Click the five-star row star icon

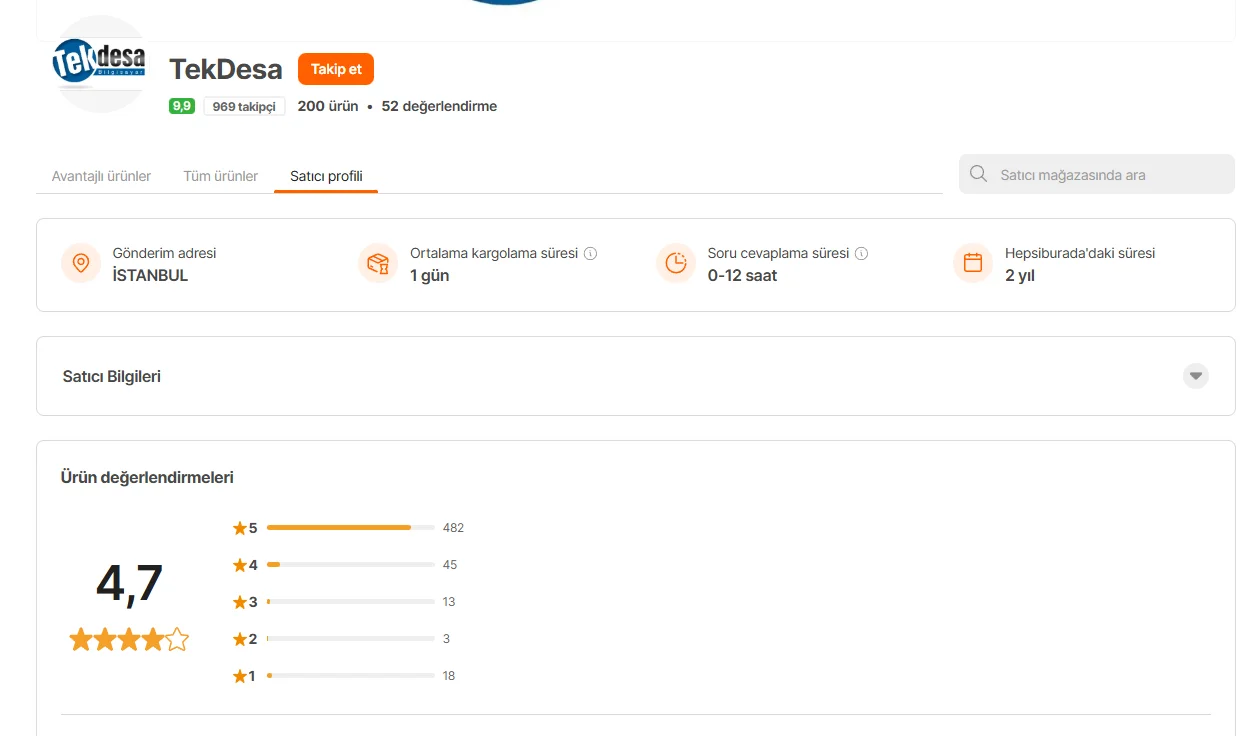(x=240, y=527)
